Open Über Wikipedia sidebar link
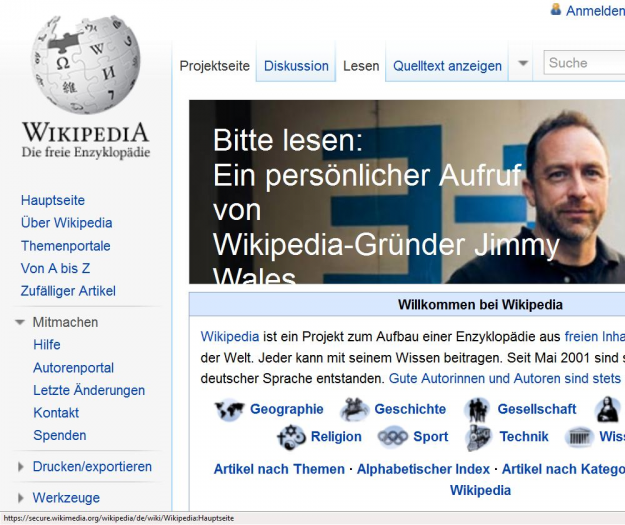 [x=67, y=223]
